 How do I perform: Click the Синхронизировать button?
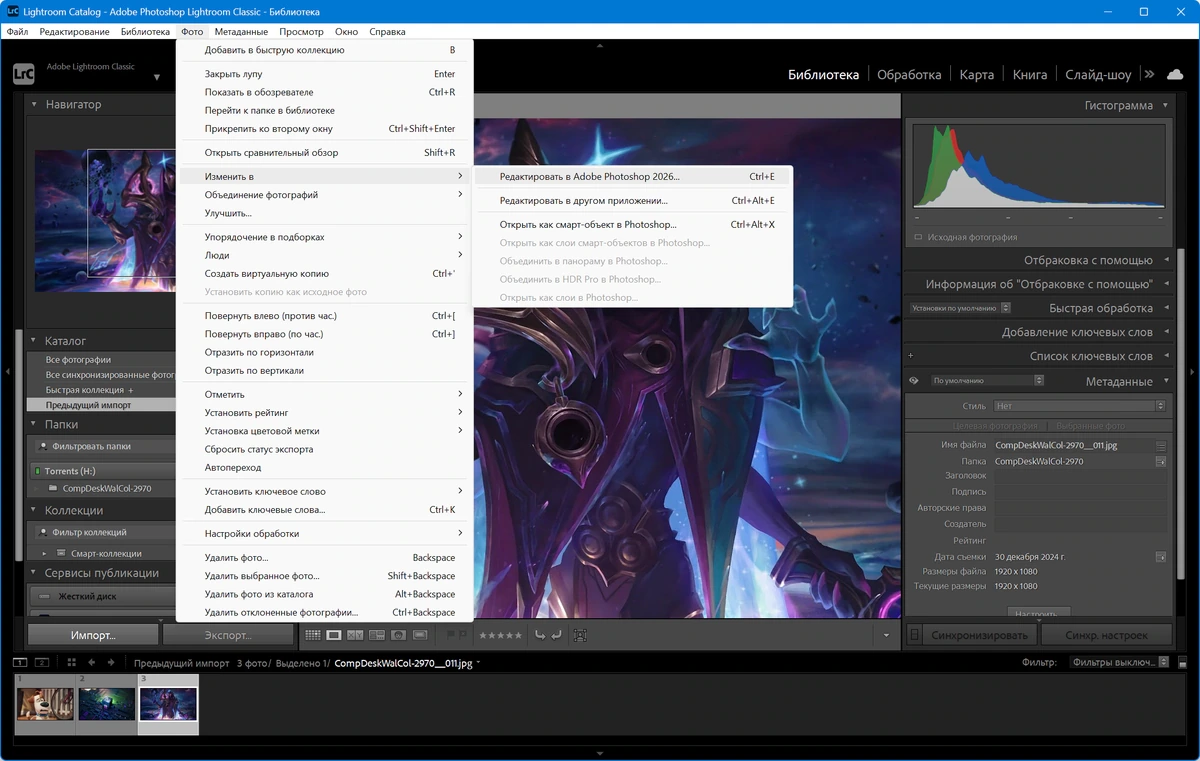979,635
